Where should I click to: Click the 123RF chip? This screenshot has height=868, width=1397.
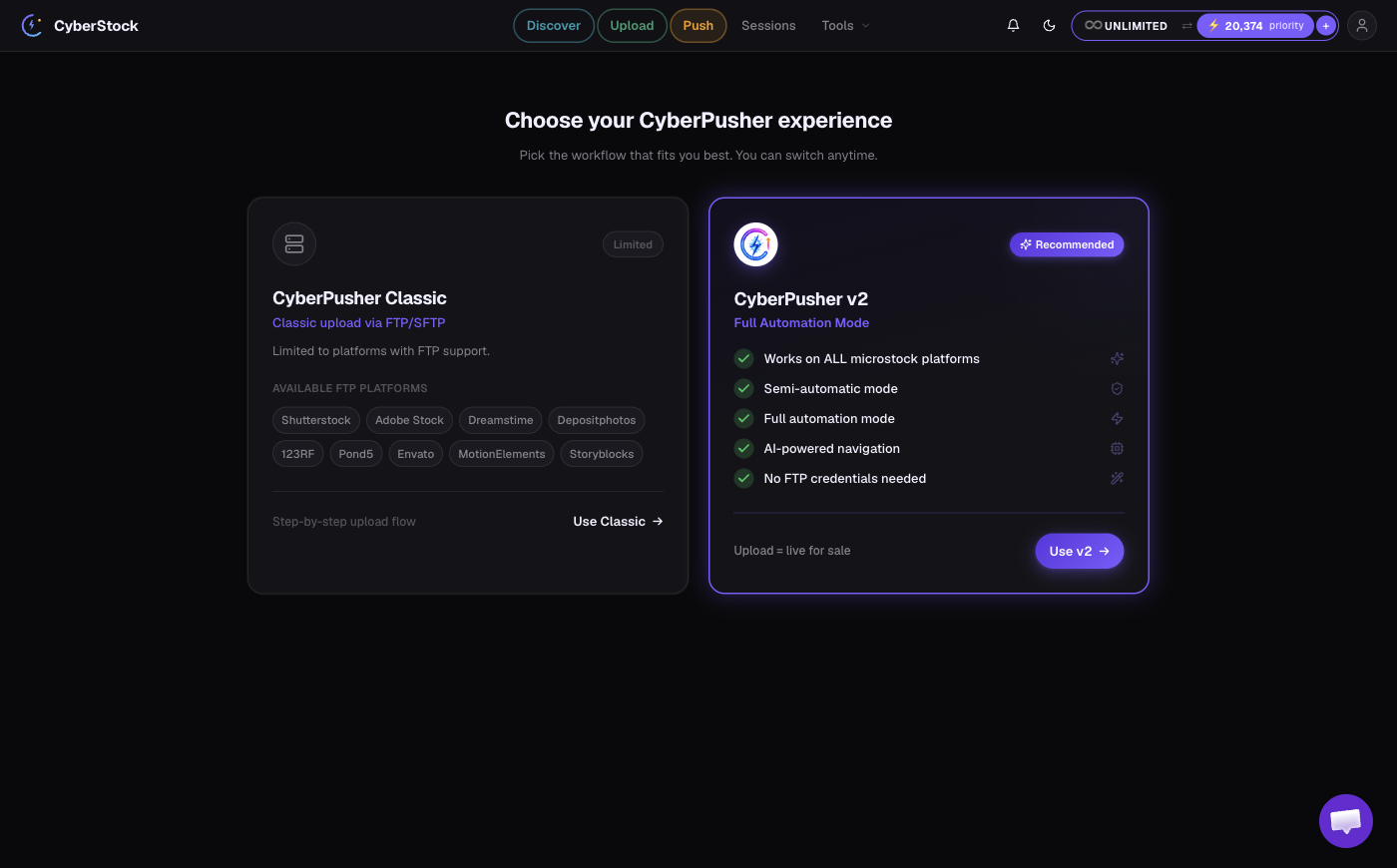coord(297,454)
